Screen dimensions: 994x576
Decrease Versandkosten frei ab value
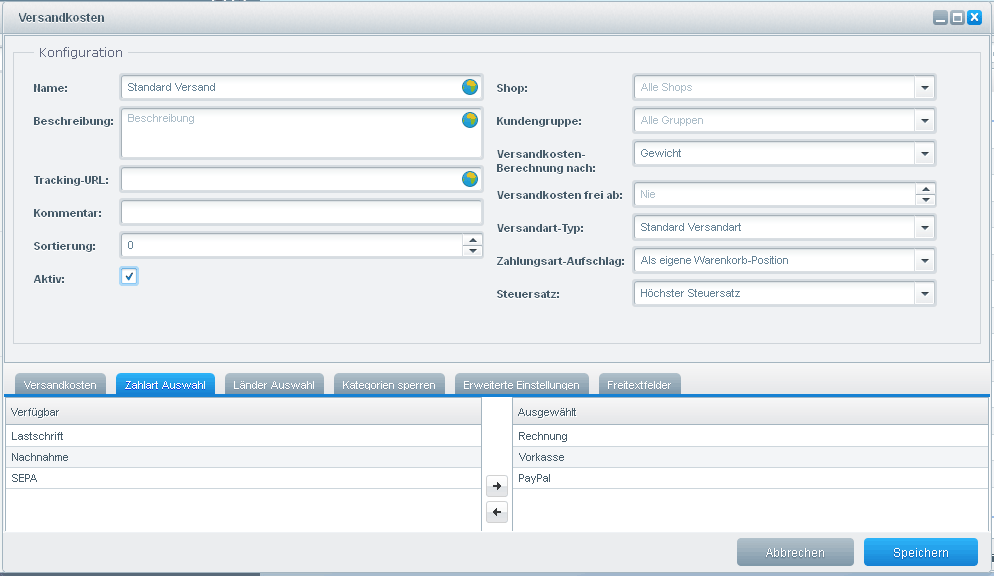[926, 200]
